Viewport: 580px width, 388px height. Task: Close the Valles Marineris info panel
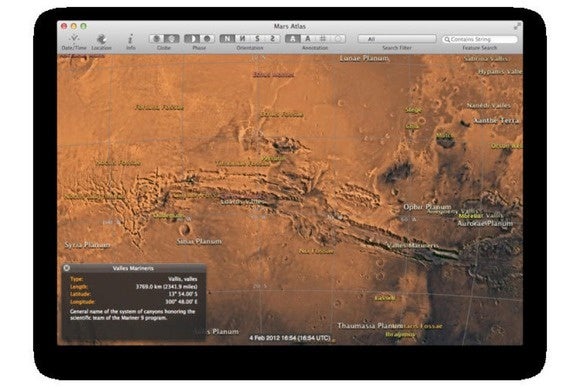[x=67, y=268]
